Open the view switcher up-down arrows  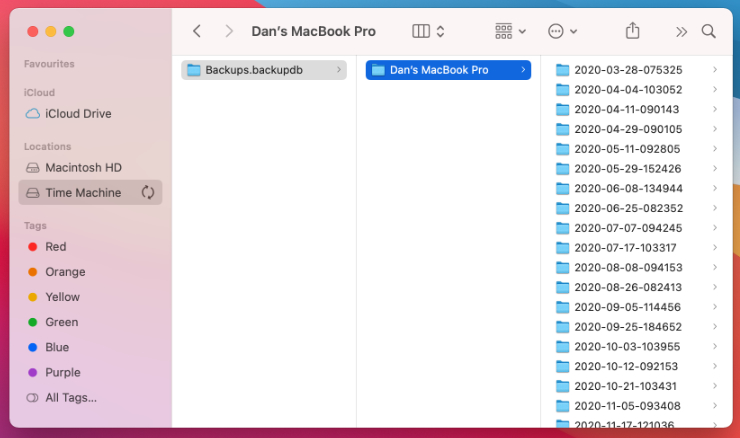(x=440, y=32)
